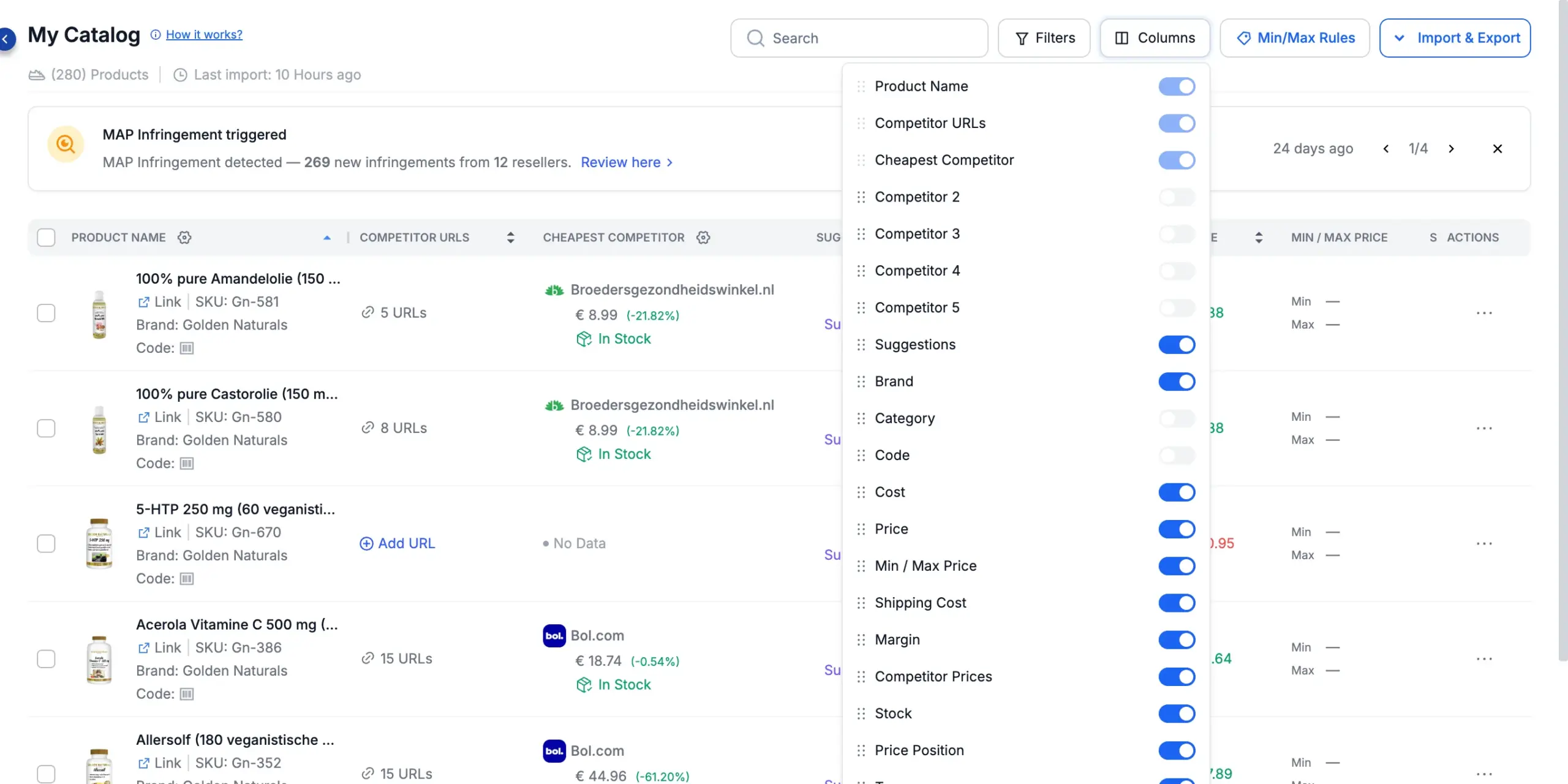Disable the Brand column toggle
The width and height of the screenshot is (1568, 784).
click(x=1177, y=382)
